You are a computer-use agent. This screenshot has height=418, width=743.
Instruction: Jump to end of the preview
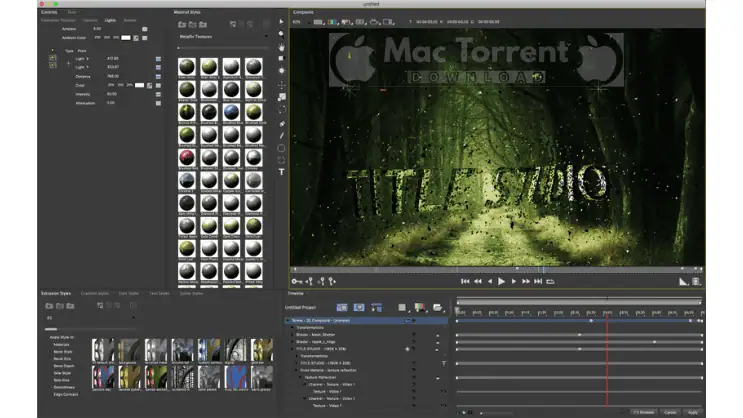(x=538, y=282)
